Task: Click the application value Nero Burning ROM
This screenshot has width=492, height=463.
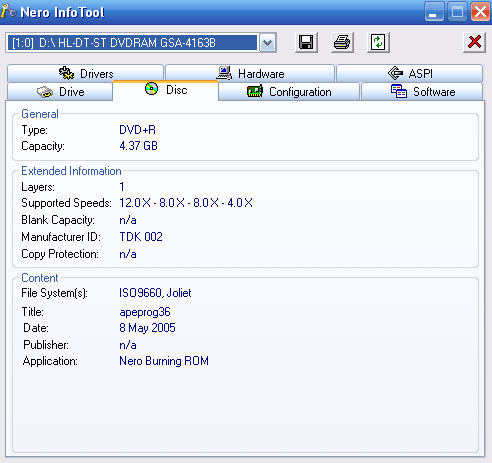Action: pos(164,361)
